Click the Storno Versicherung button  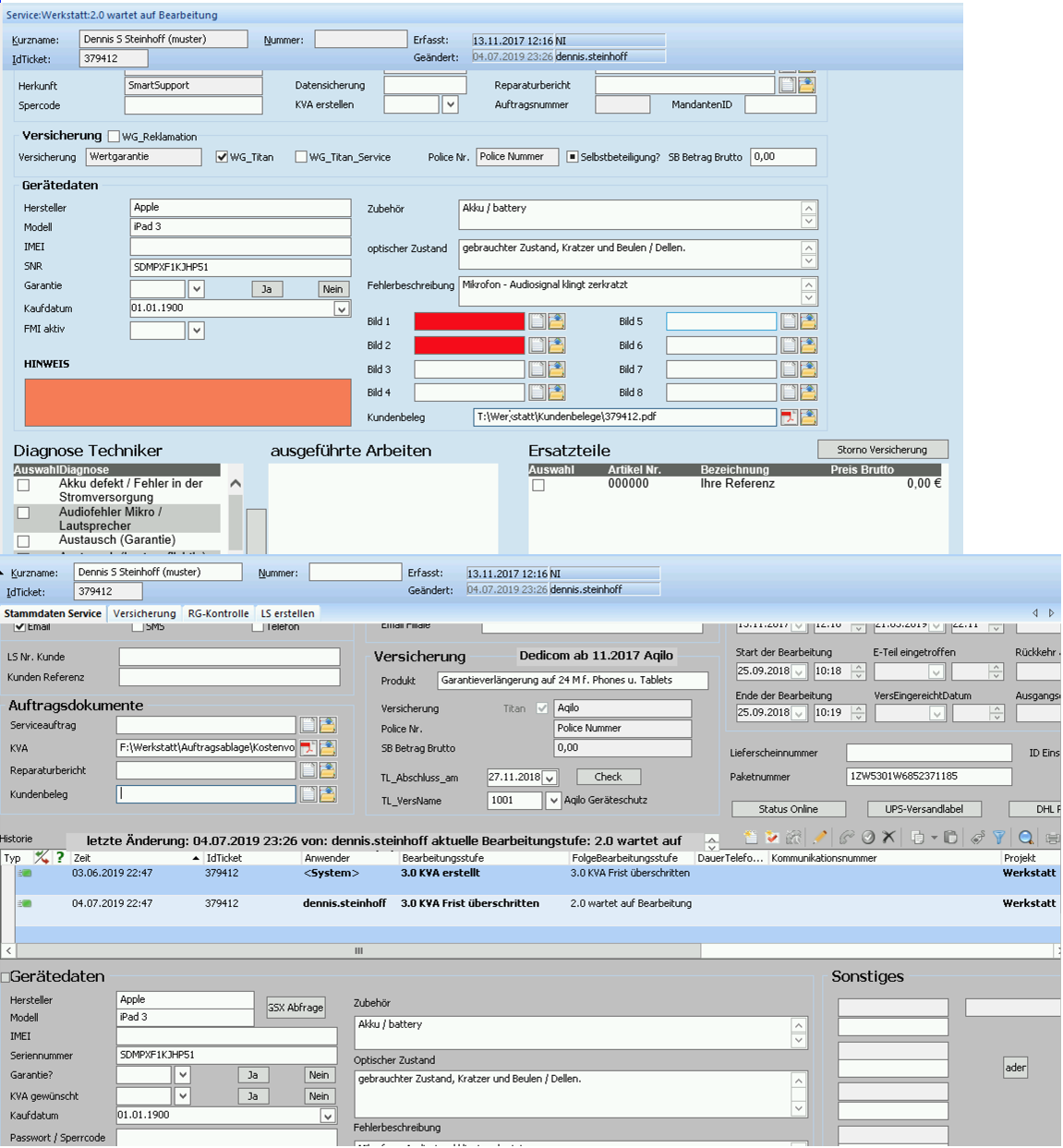tap(882, 450)
